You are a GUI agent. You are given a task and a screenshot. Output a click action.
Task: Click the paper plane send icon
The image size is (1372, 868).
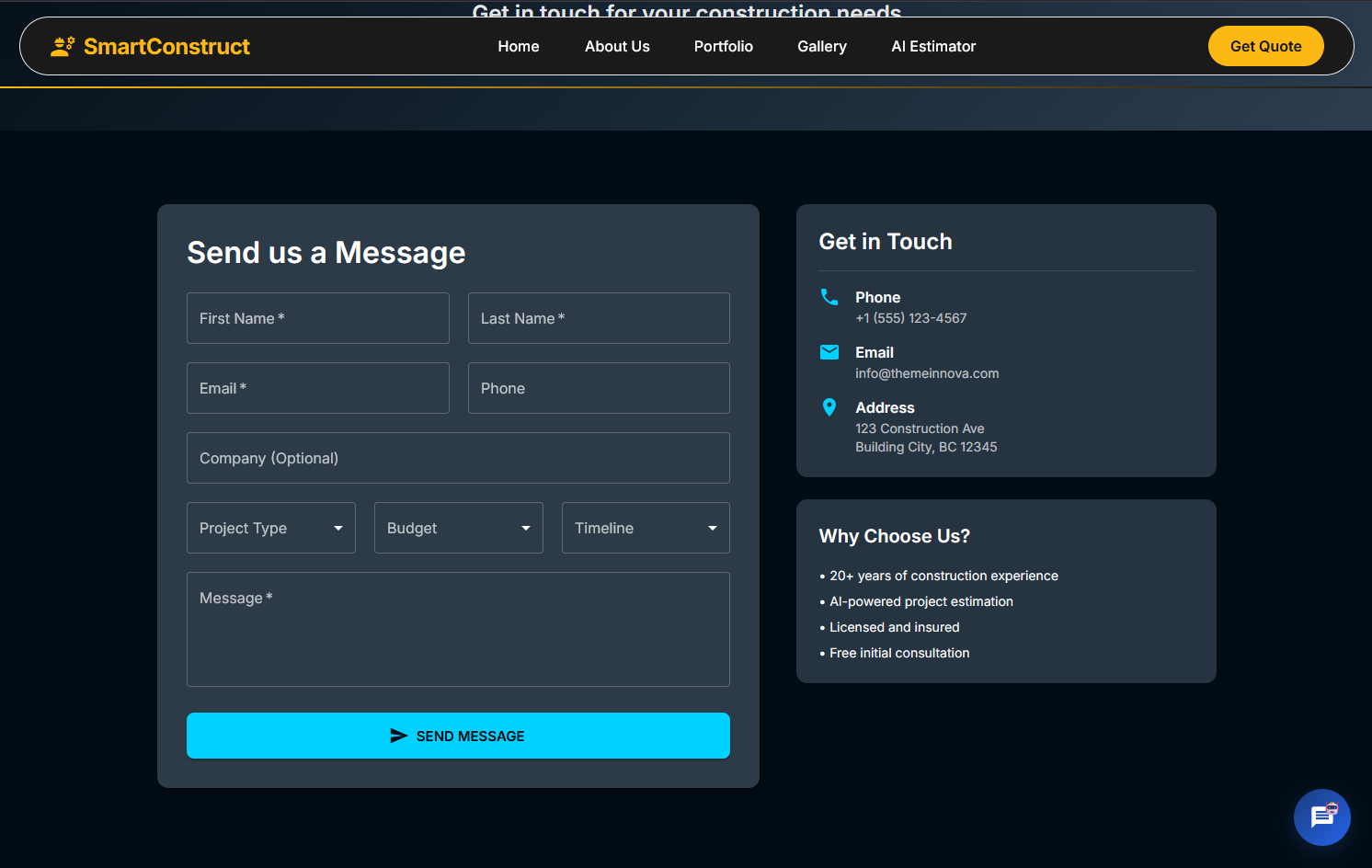(x=398, y=736)
